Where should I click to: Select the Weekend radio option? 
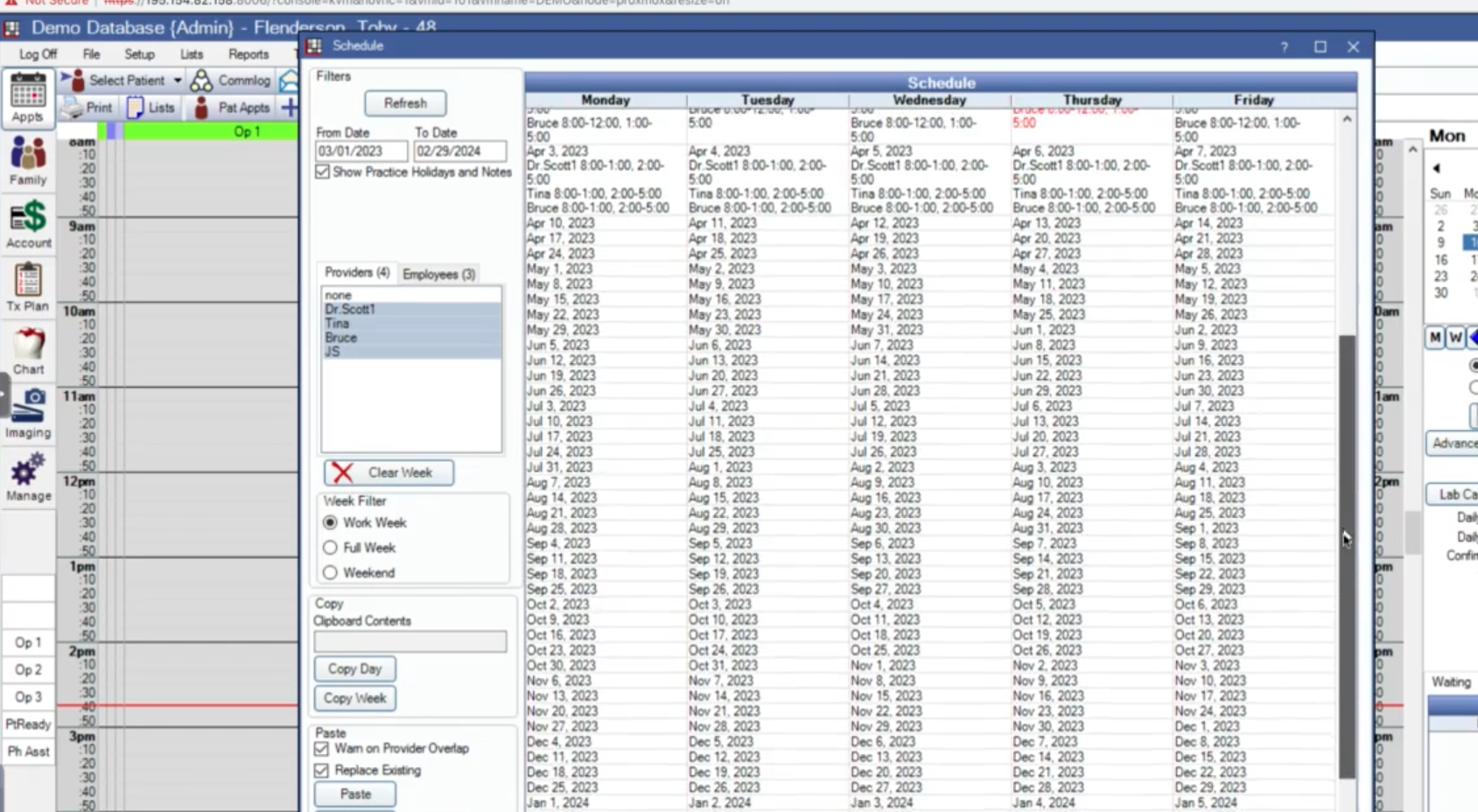pyautogui.click(x=330, y=573)
